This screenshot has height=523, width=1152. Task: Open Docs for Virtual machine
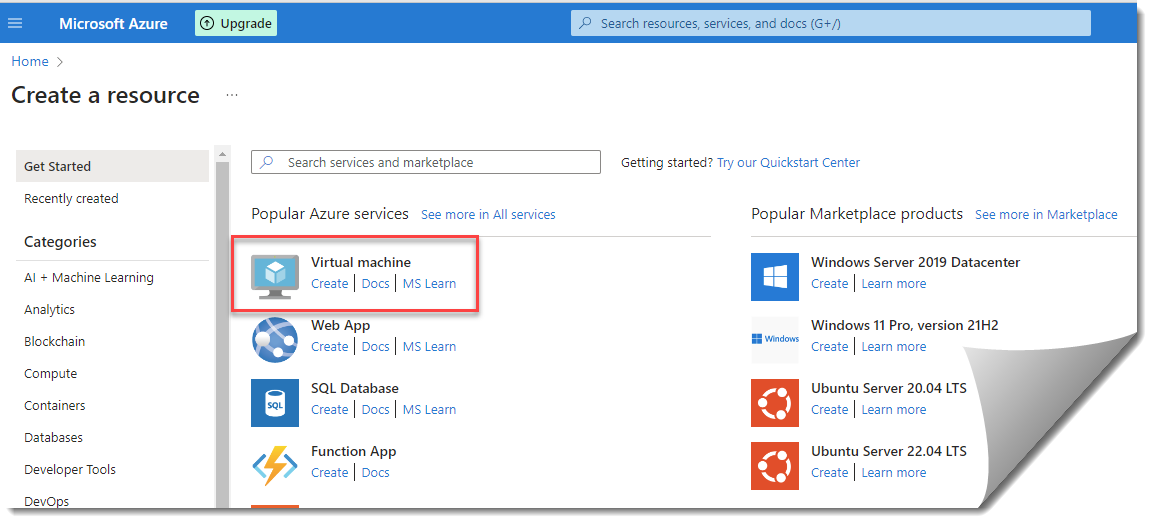point(375,284)
